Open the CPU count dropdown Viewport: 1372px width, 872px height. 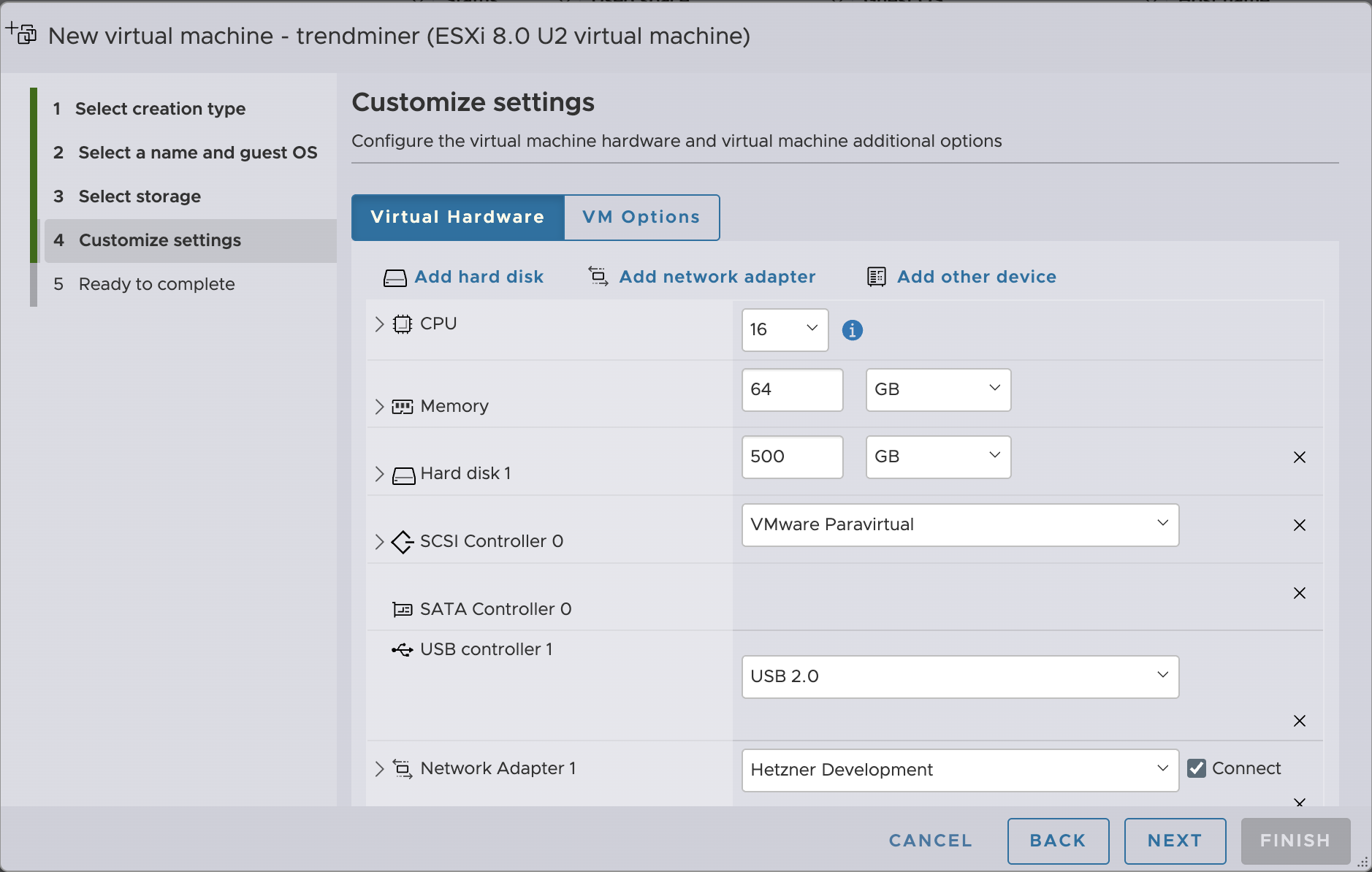785,330
